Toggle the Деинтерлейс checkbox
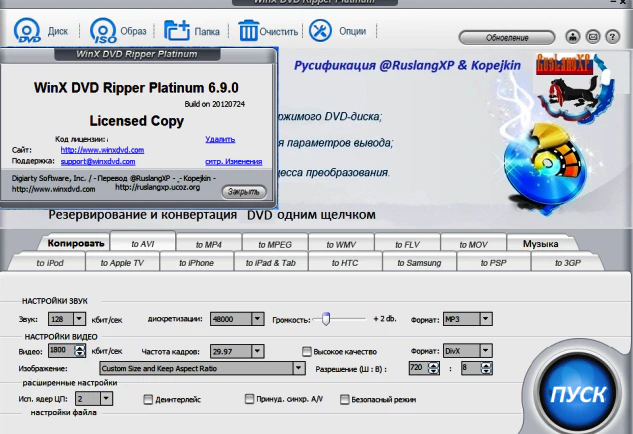The image size is (633, 434). click(148, 399)
